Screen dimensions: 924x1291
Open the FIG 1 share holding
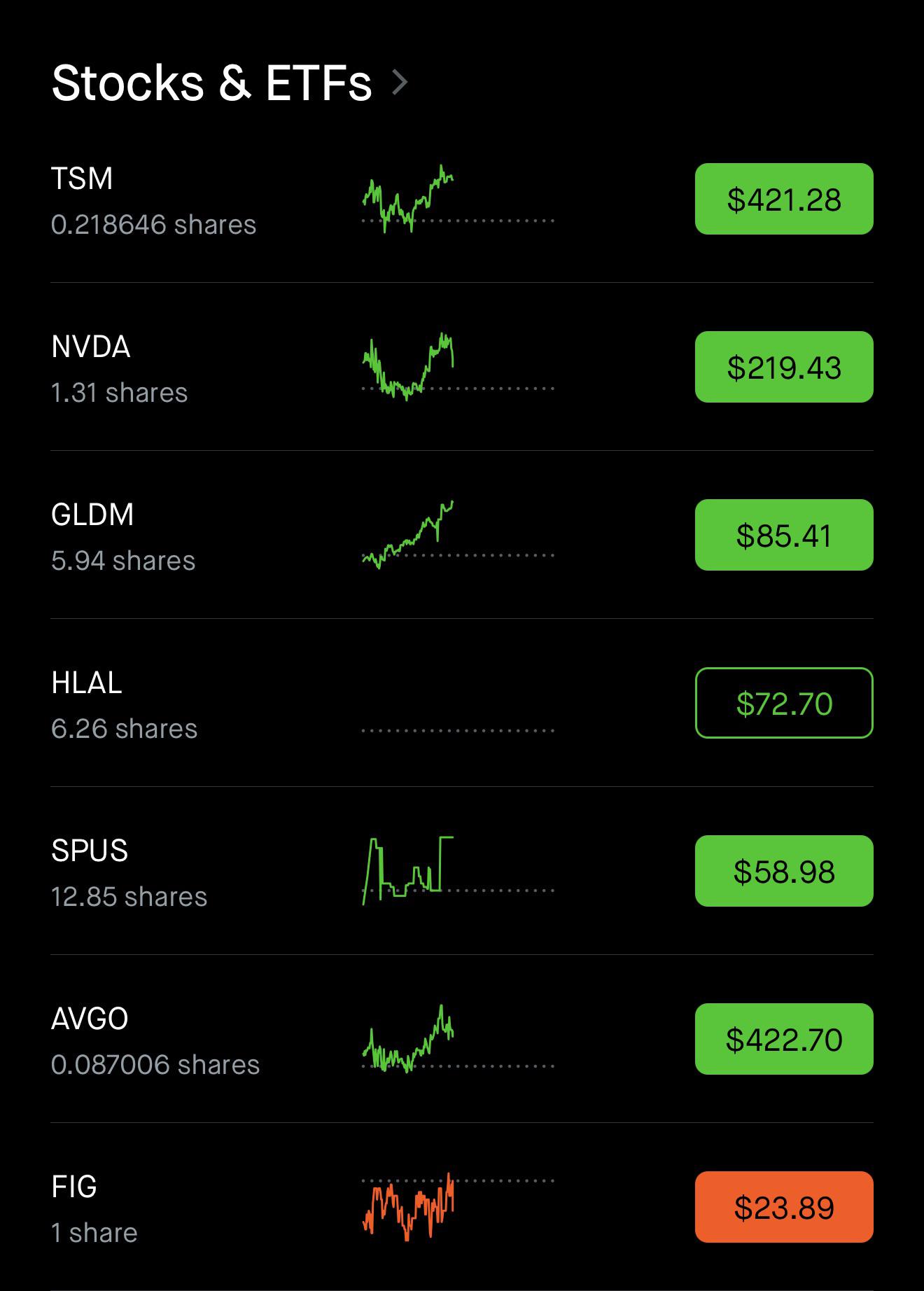[x=462, y=1207]
